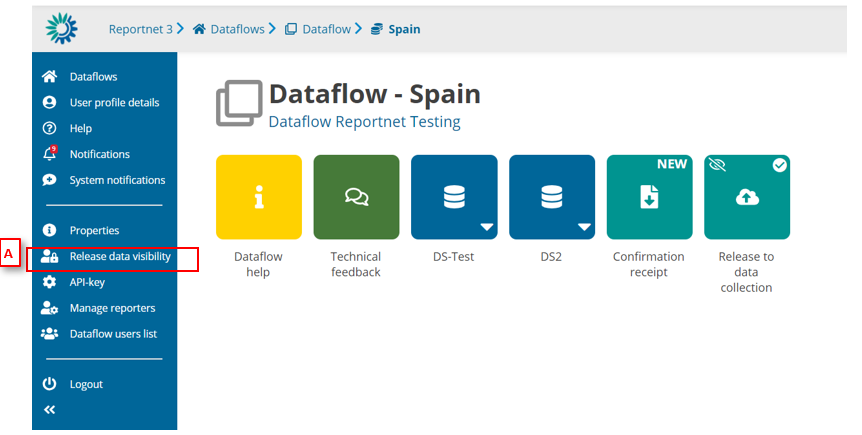Click the Reportnet sunburst logo
The width and height of the screenshot is (862, 435).
(x=61, y=28)
